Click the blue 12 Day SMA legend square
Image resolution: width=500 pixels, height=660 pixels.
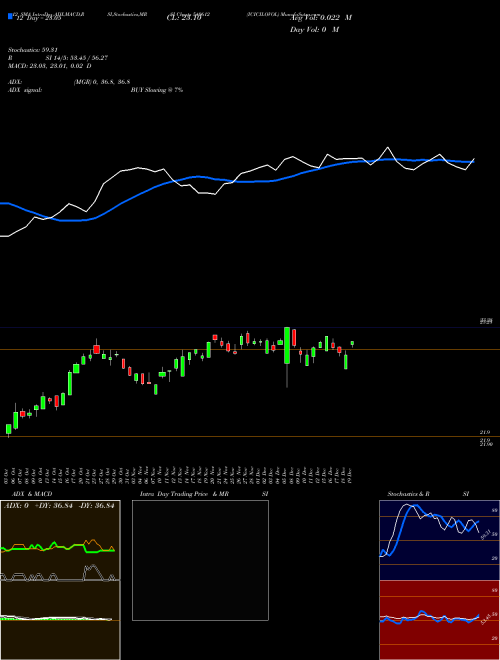click(x=11, y=16)
